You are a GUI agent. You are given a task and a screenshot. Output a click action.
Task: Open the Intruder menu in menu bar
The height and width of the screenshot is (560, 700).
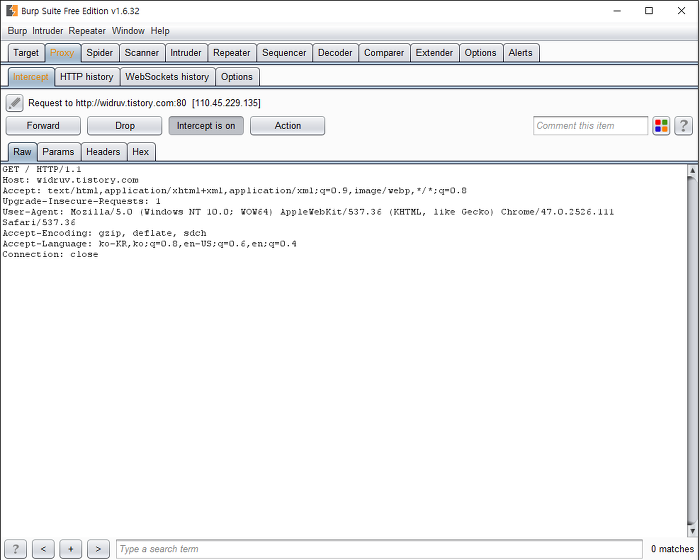click(x=47, y=31)
